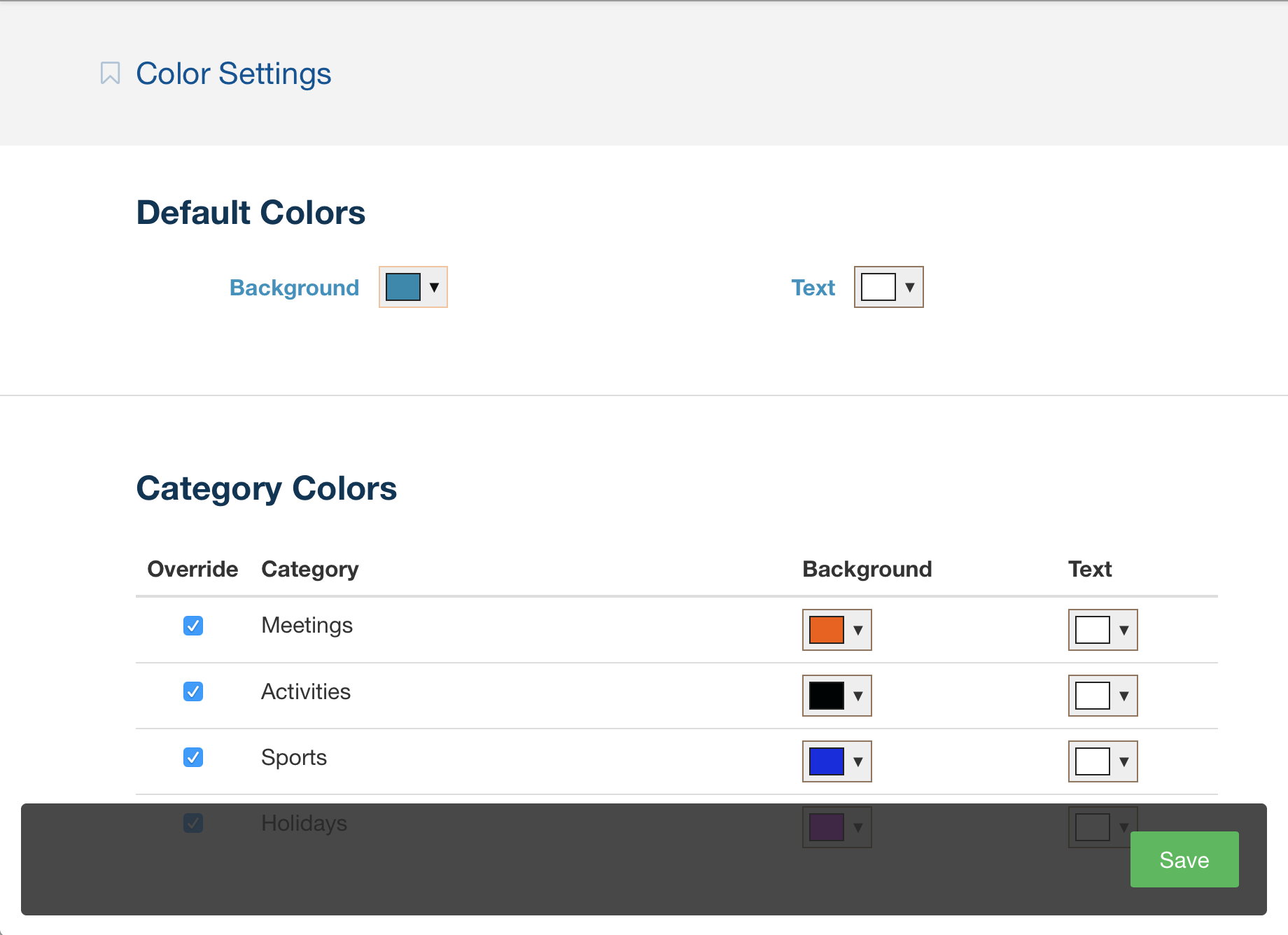Open the Activities background color dropdown arrow
Screen dimensions: 1288x935
click(858, 696)
